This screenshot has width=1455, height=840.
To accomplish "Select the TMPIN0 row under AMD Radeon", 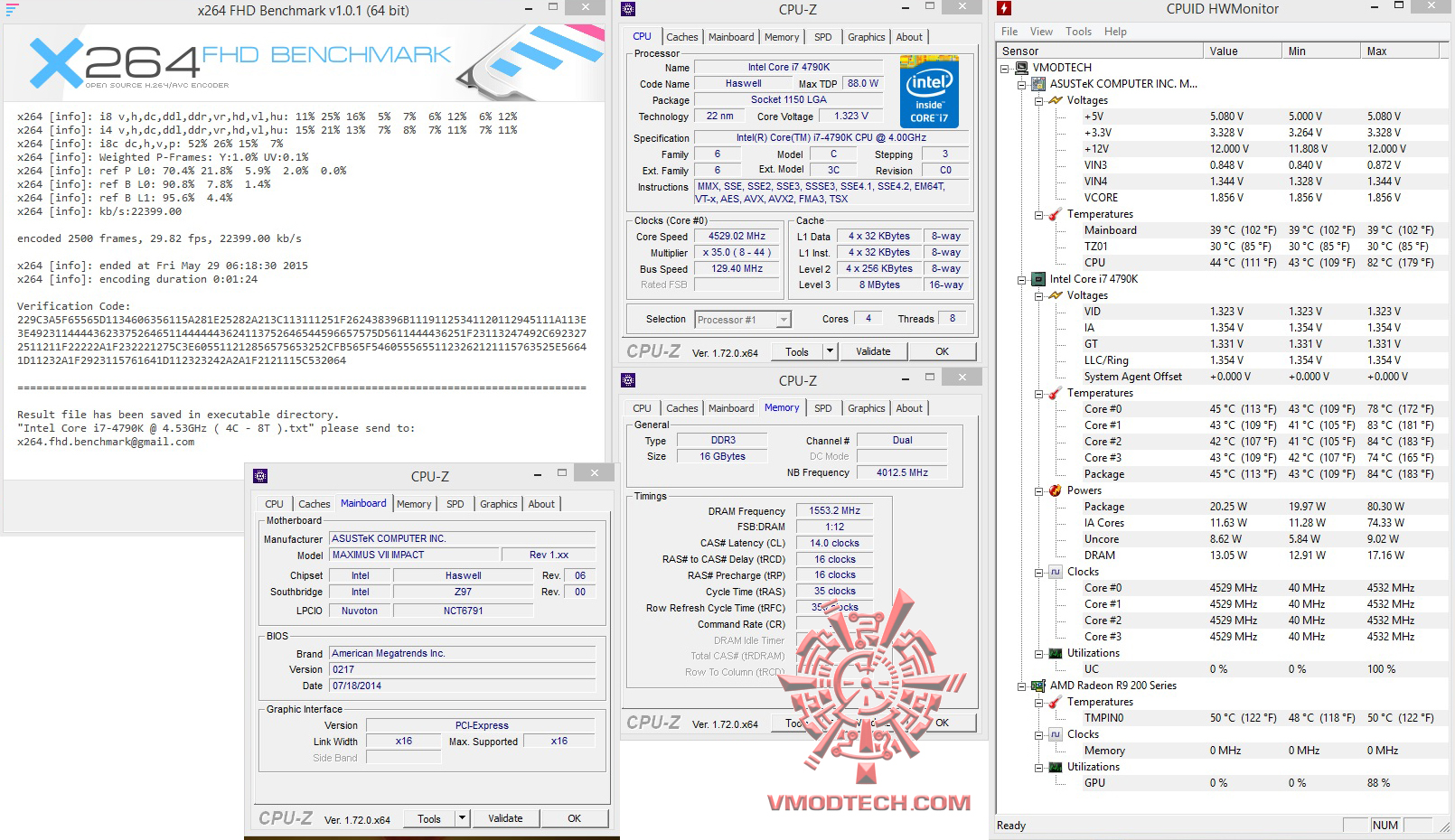I will [x=1263, y=718].
